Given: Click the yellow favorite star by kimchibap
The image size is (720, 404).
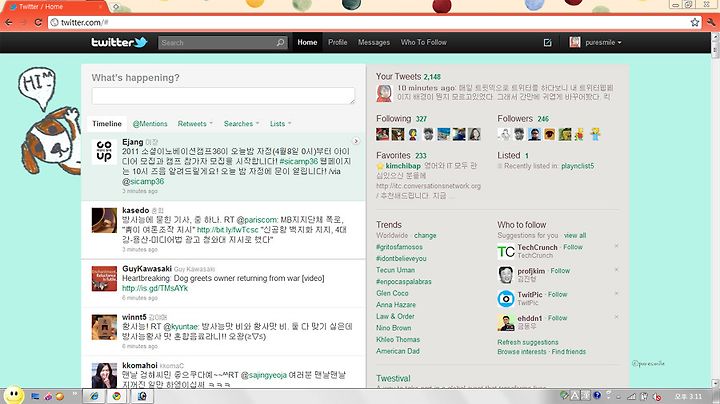Looking at the screenshot, I should pyautogui.click(x=380, y=166).
